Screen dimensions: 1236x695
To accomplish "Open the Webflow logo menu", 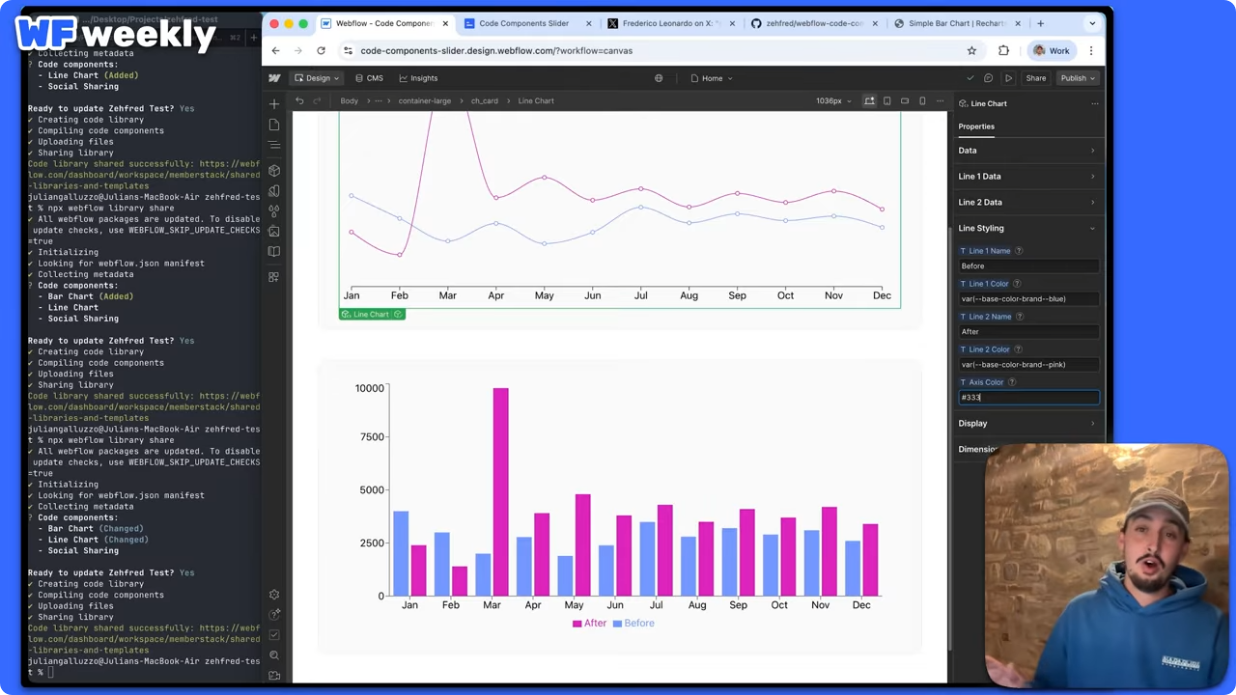I will pyautogui.click(x=274, y=78).
